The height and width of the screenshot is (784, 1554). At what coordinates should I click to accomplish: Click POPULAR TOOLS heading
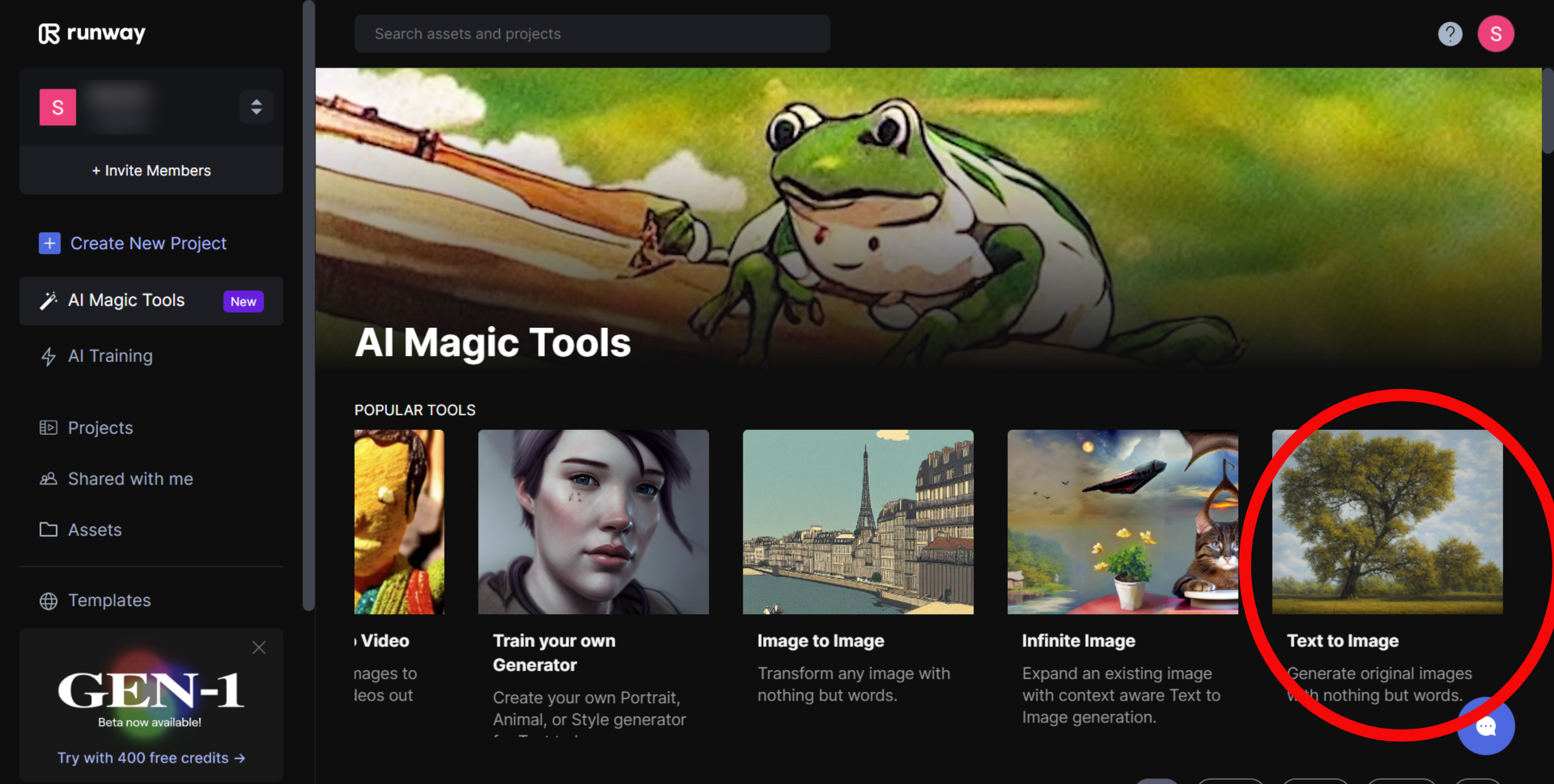pyautogui.click(x=415, y=410)
